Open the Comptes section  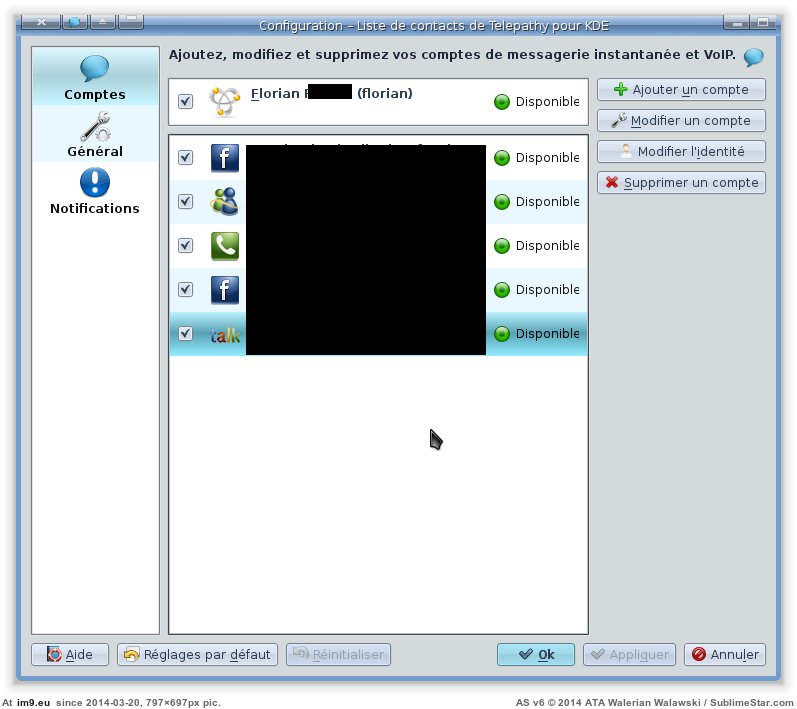[95, 77]
